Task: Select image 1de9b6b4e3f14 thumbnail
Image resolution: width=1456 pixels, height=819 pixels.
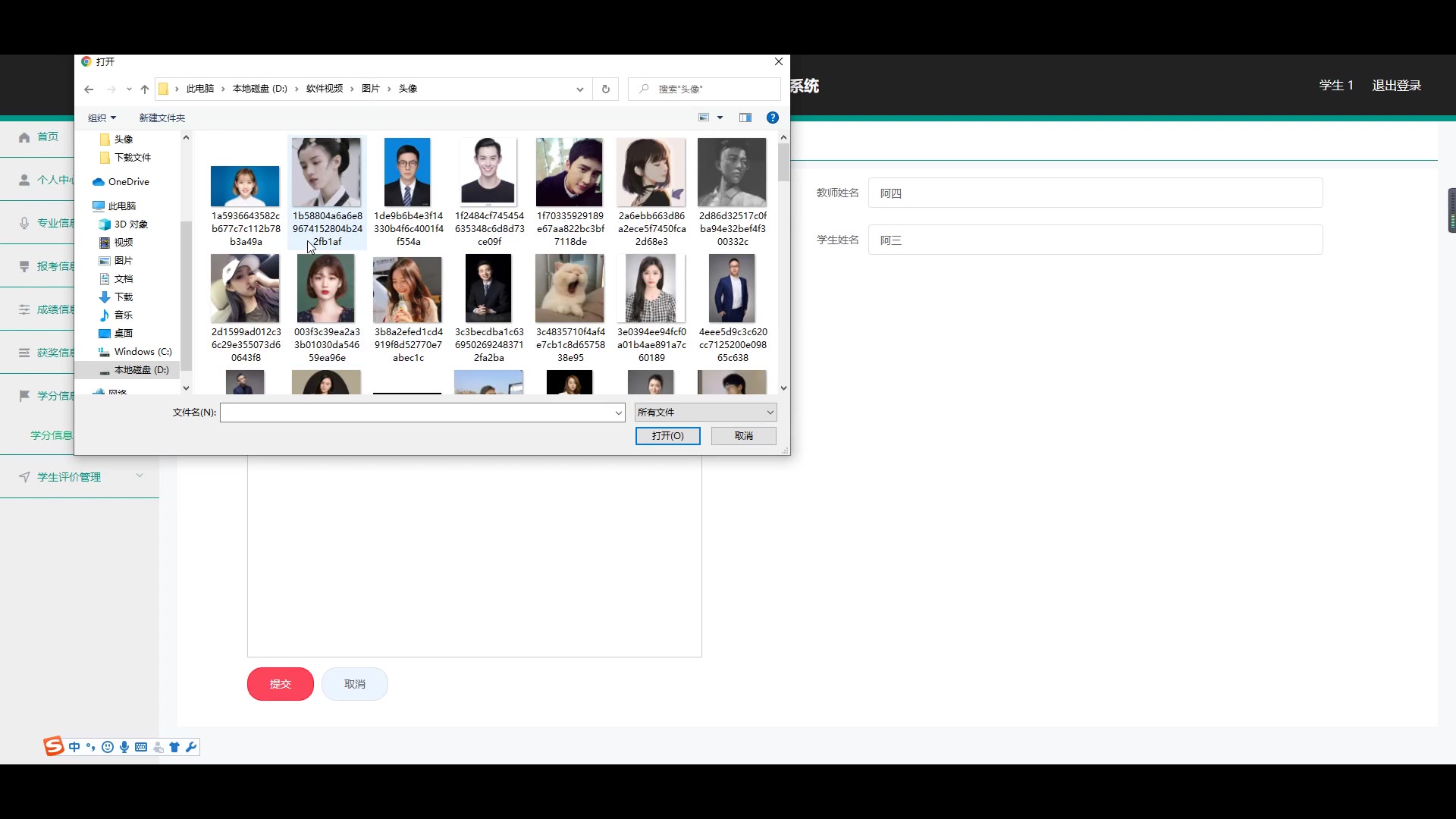Action: tap(407, 172)
